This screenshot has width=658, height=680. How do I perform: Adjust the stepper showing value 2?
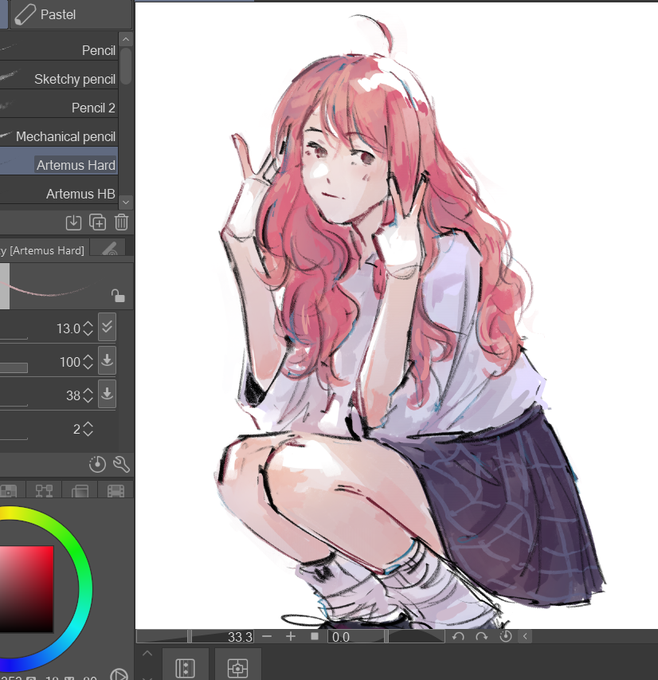coord(88,429)
